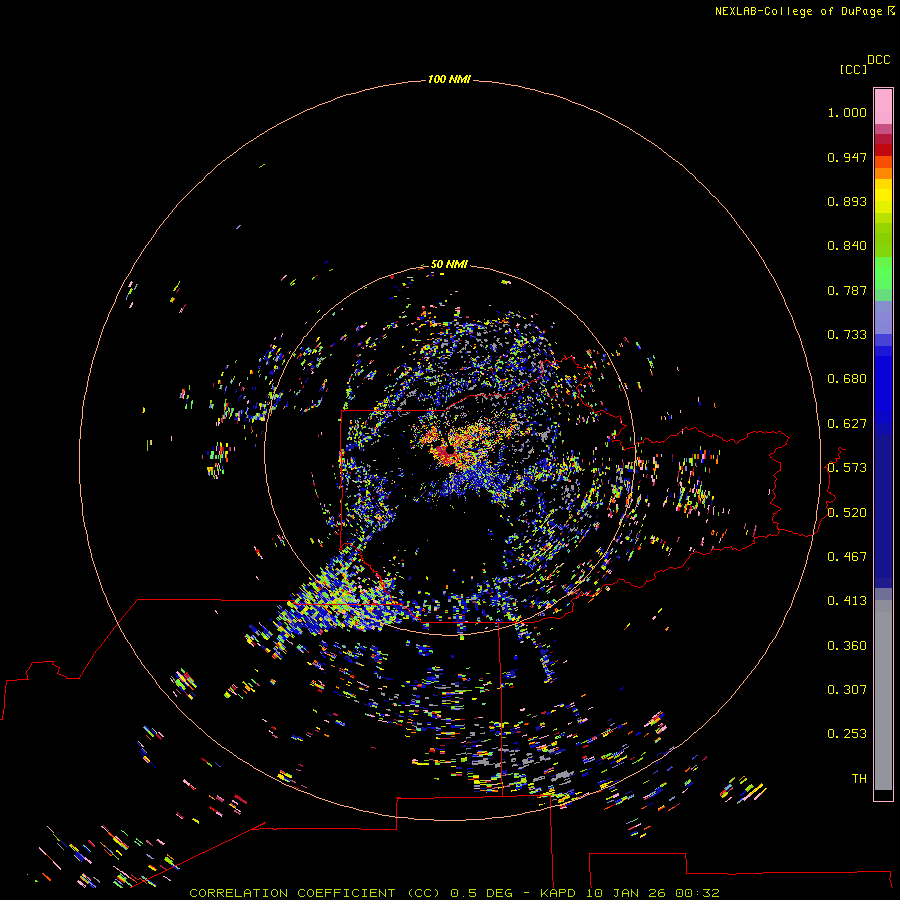The image size is (900, 900).
Task: Click the 0.253 legend value
Action: pos(847,734)
